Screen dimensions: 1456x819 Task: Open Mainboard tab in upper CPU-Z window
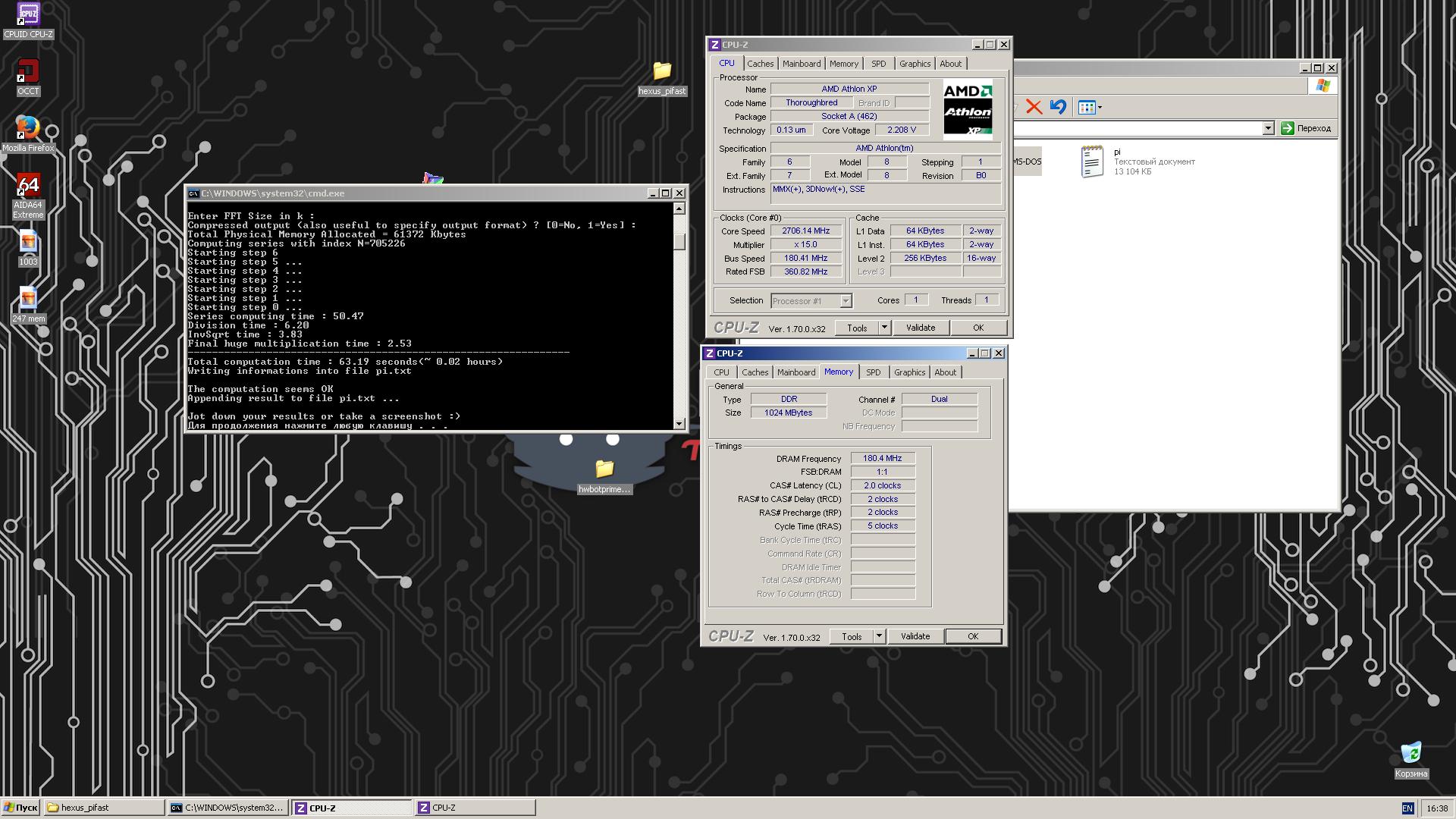click(801, 64)
